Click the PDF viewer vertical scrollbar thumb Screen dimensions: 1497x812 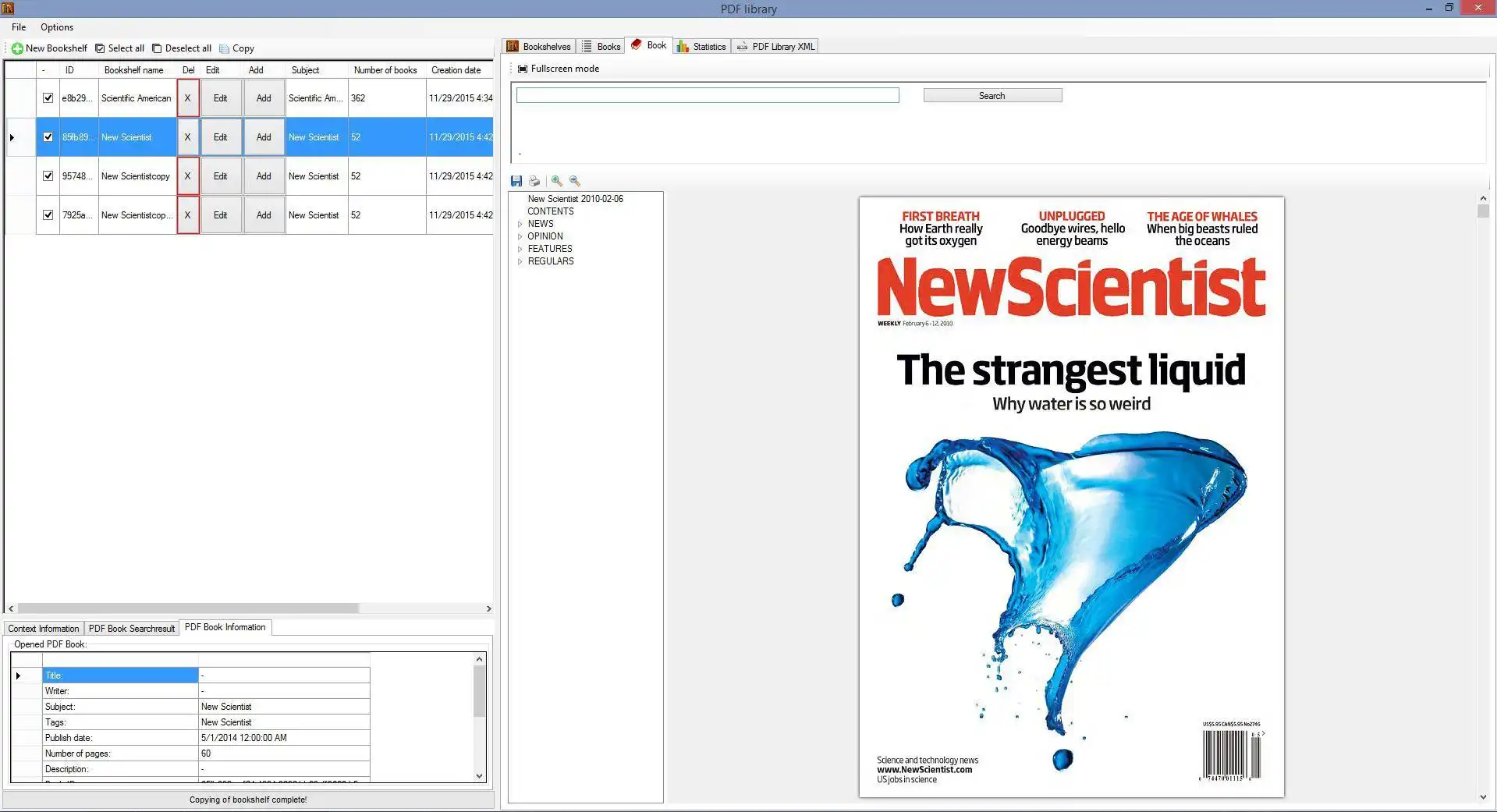tap(1483, 212)
